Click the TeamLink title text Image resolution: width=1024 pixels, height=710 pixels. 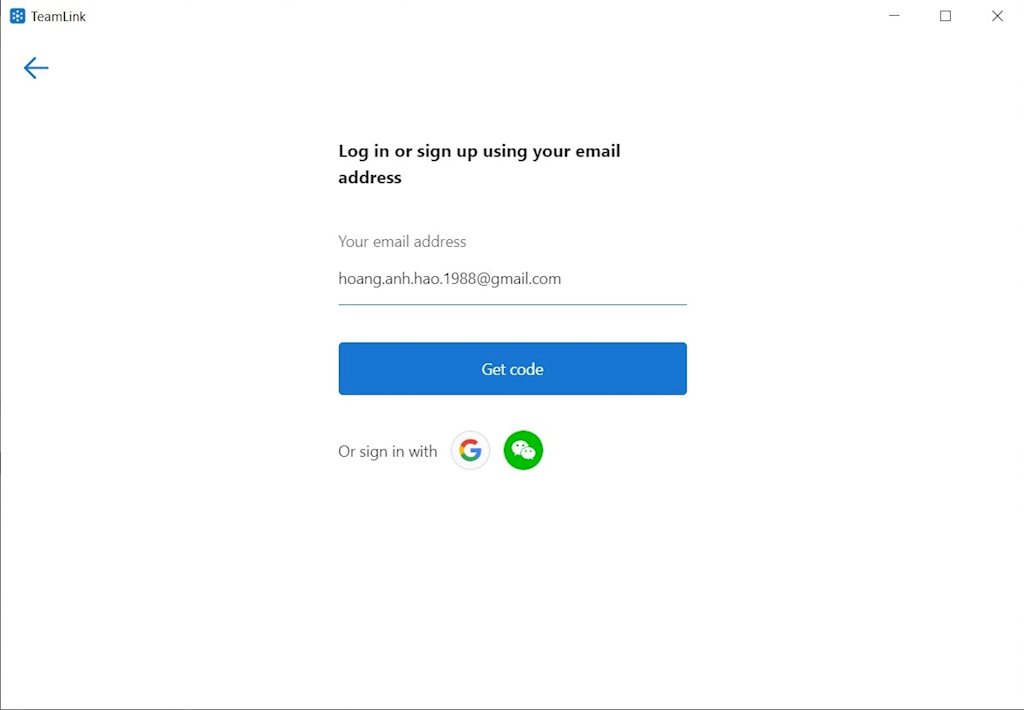pyautogui.click(x=58, y=16)
